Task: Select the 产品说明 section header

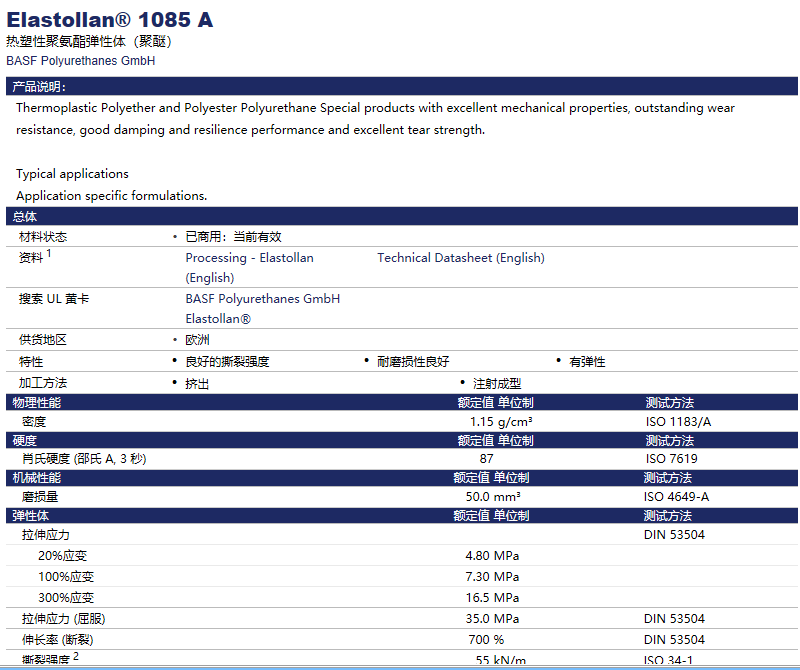Action: (402, 86)
